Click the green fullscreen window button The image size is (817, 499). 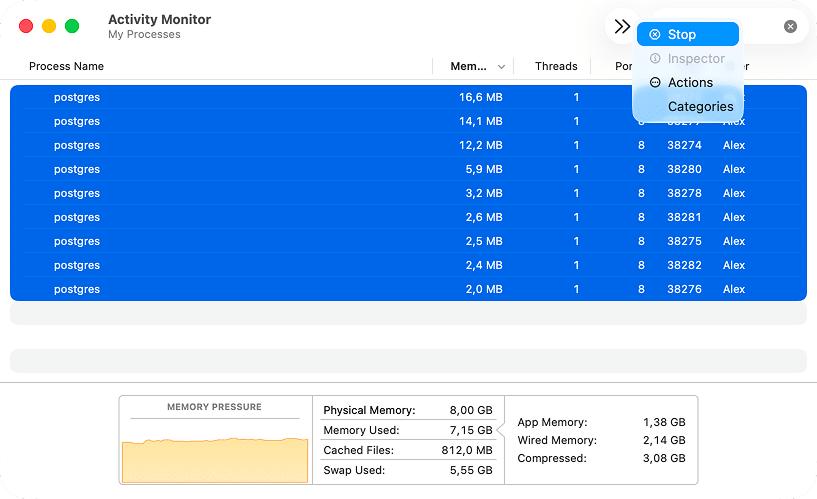coord(72,26)
